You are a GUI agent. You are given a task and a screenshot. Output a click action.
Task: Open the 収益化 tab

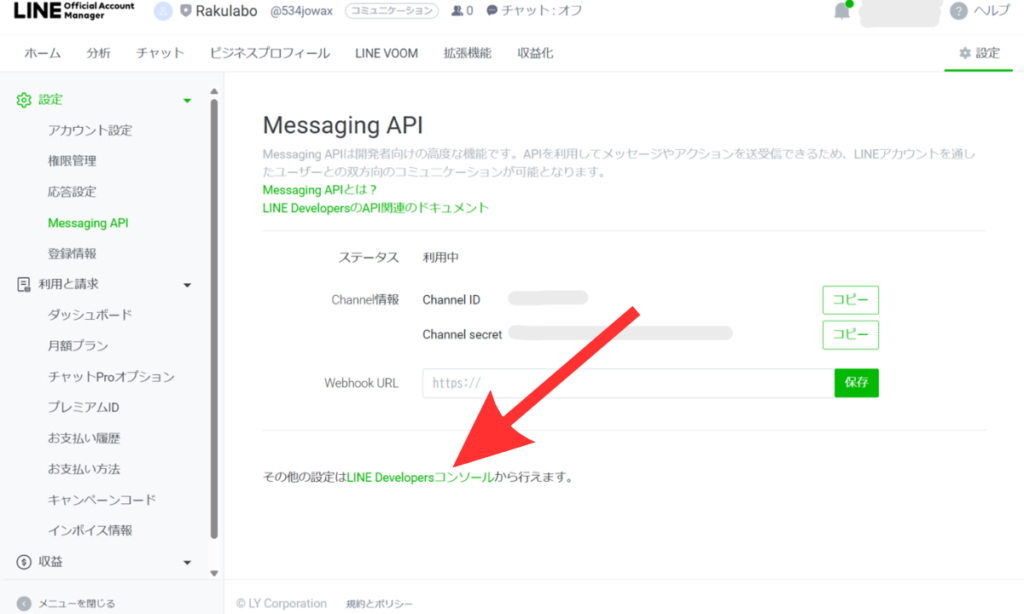pyautogui.click(x=536, y=54)
